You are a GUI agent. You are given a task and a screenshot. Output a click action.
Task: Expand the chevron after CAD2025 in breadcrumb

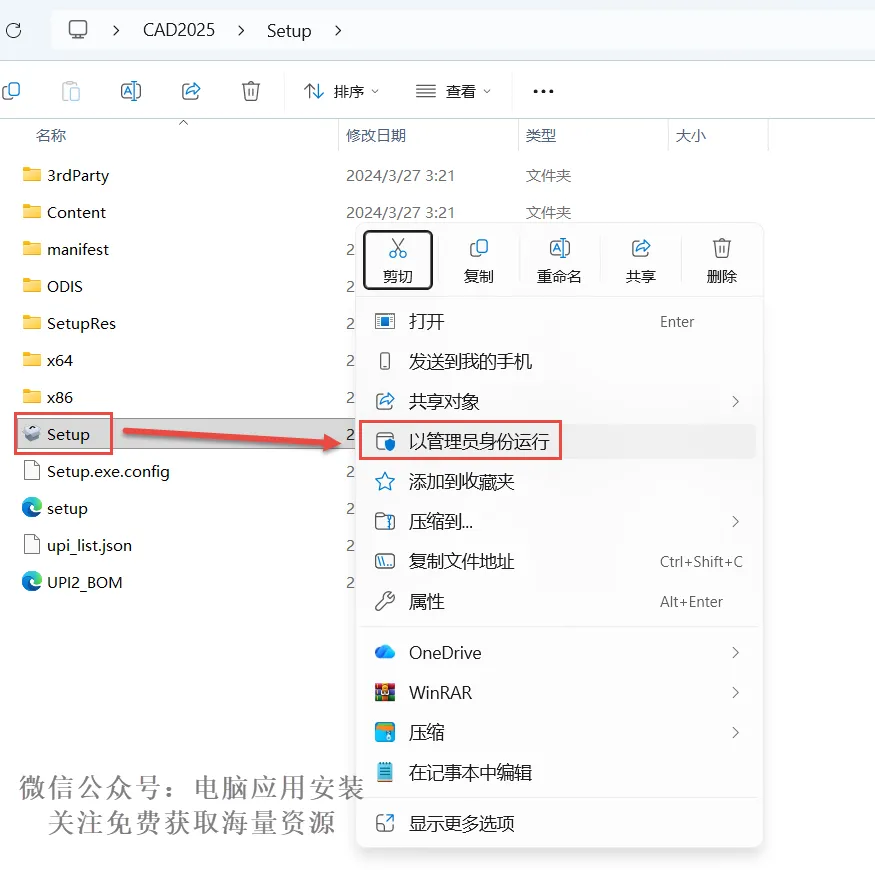coord(241,31)
